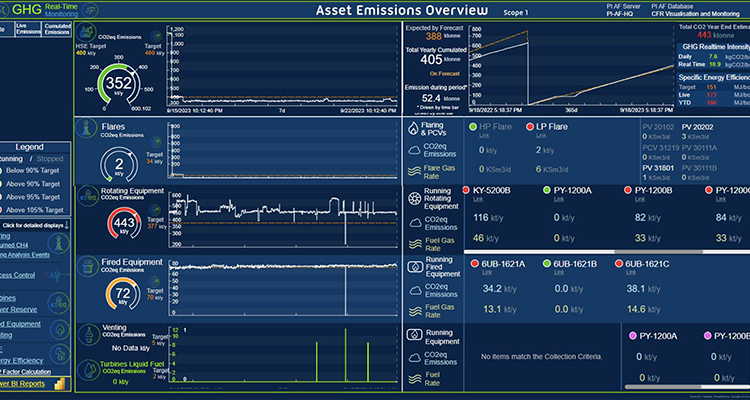Open the Power Reserve detailed display link
This screenshot has width=750, height=400.
18,310
